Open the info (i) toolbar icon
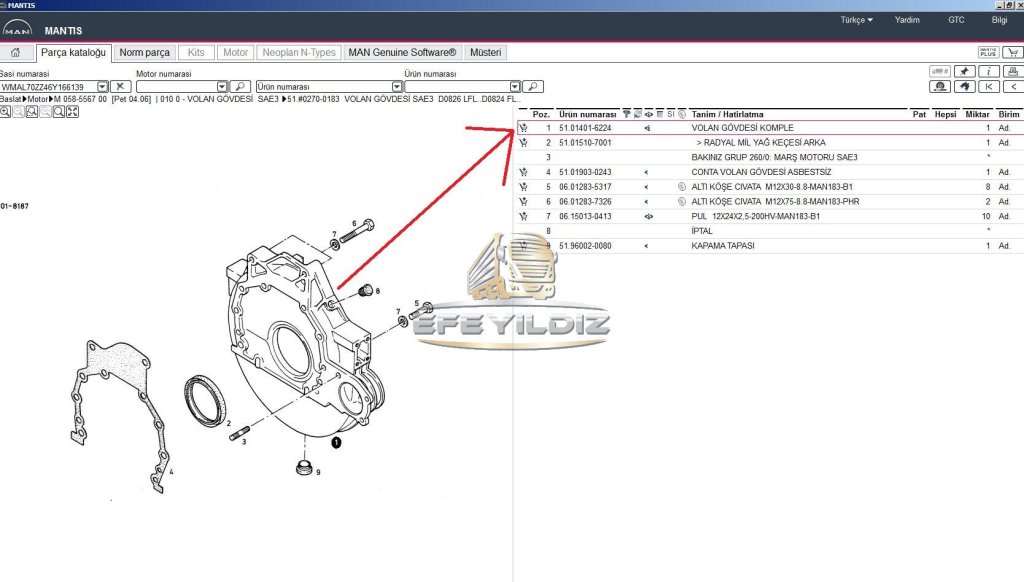This screenshot has width=1024, height=582. 989,71
